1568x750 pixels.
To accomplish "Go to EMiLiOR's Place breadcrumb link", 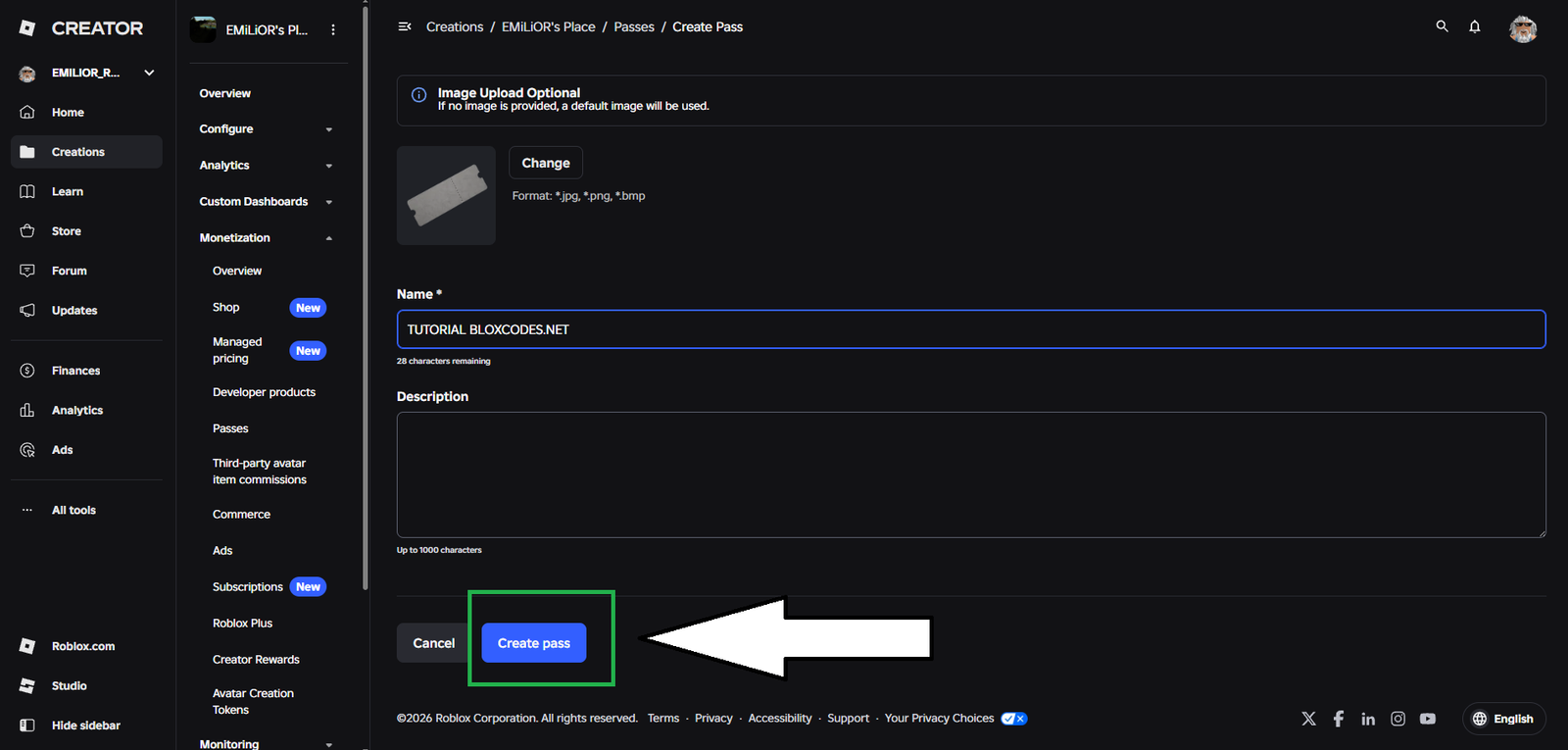I will pyautogui.click(x=549, y=26).
